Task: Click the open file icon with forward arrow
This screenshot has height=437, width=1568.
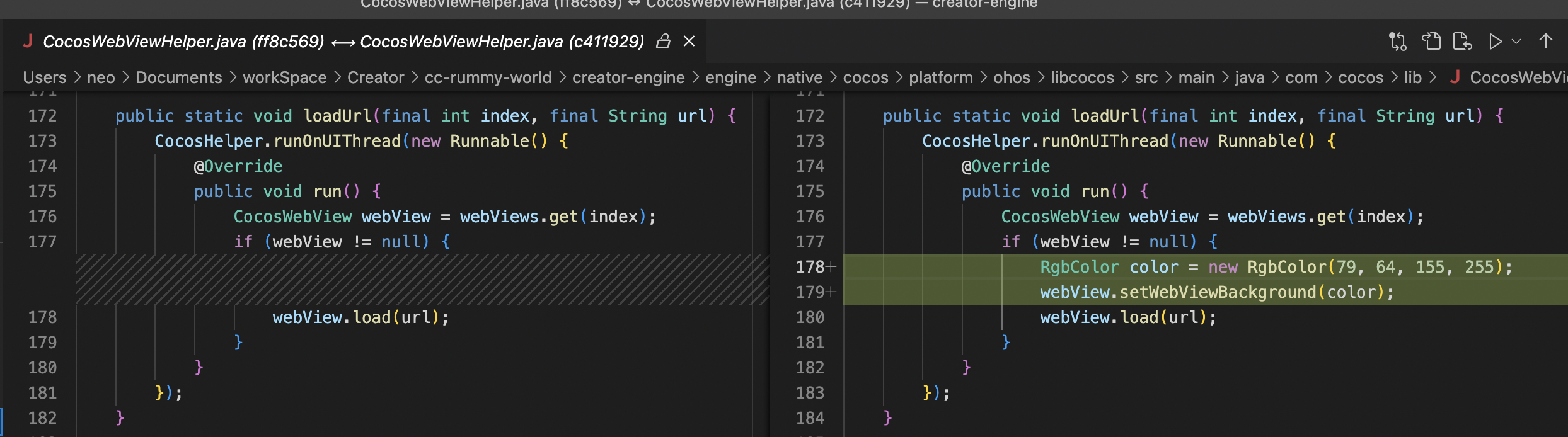Action: coord(1431,42)
